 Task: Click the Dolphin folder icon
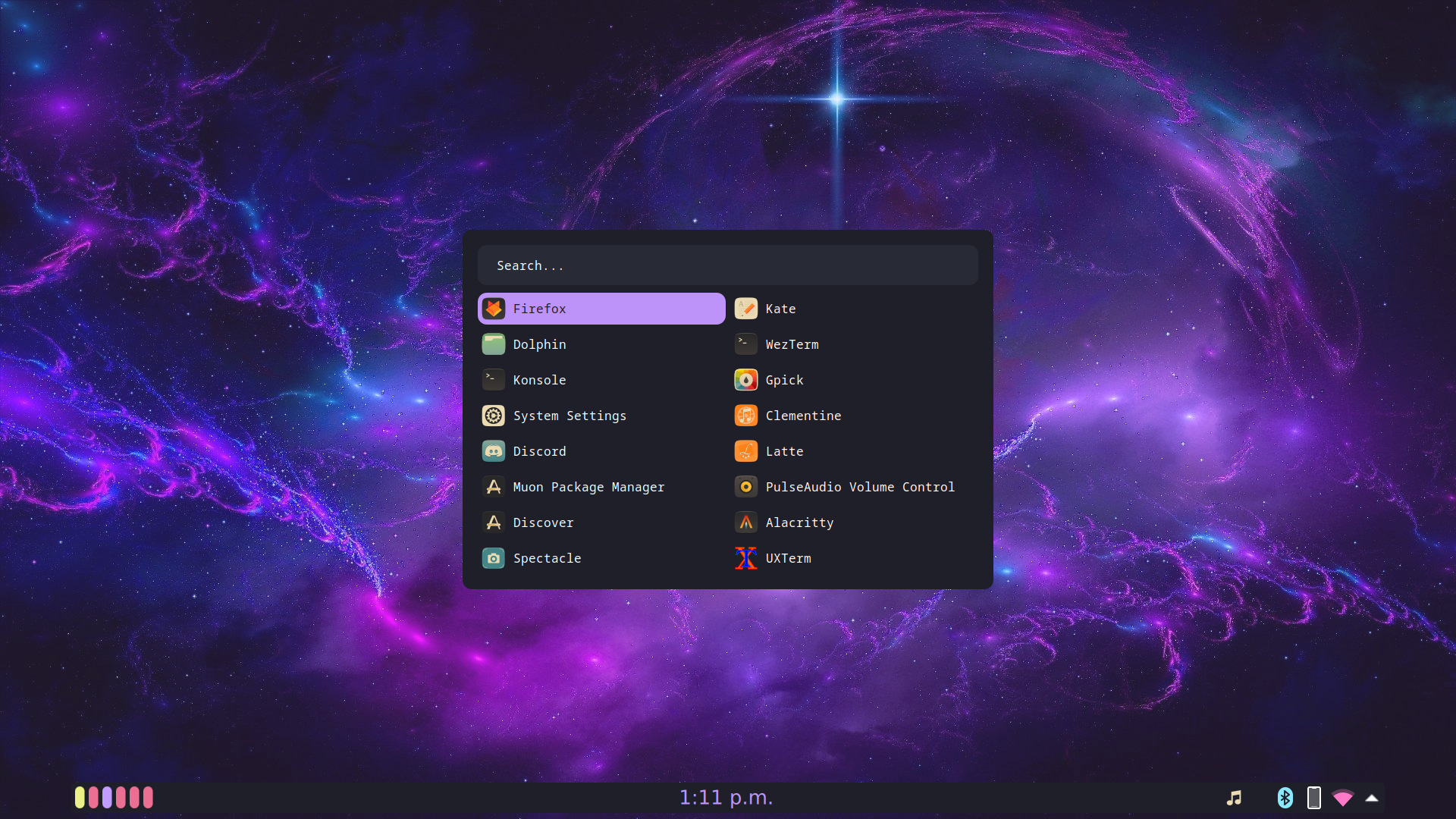pyautogui.click(x=494, y=344)
